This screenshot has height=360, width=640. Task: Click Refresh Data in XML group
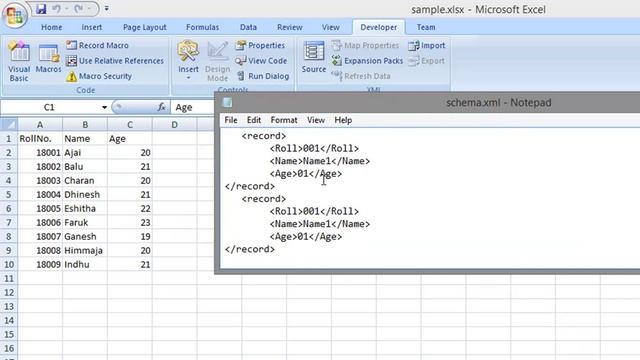pyautogui.click(x=361, y=76)
